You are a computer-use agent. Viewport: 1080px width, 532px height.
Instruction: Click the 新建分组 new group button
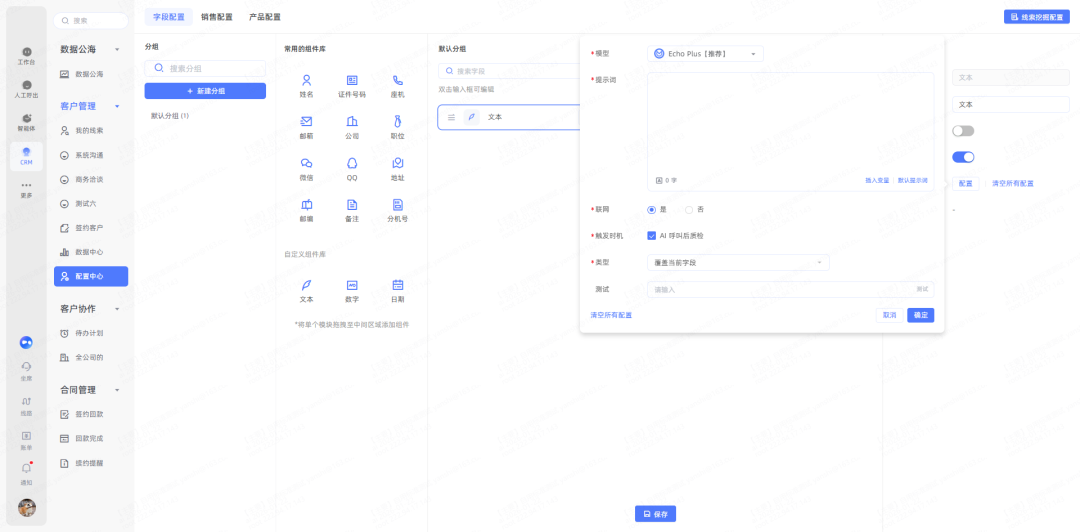(205, 91)
